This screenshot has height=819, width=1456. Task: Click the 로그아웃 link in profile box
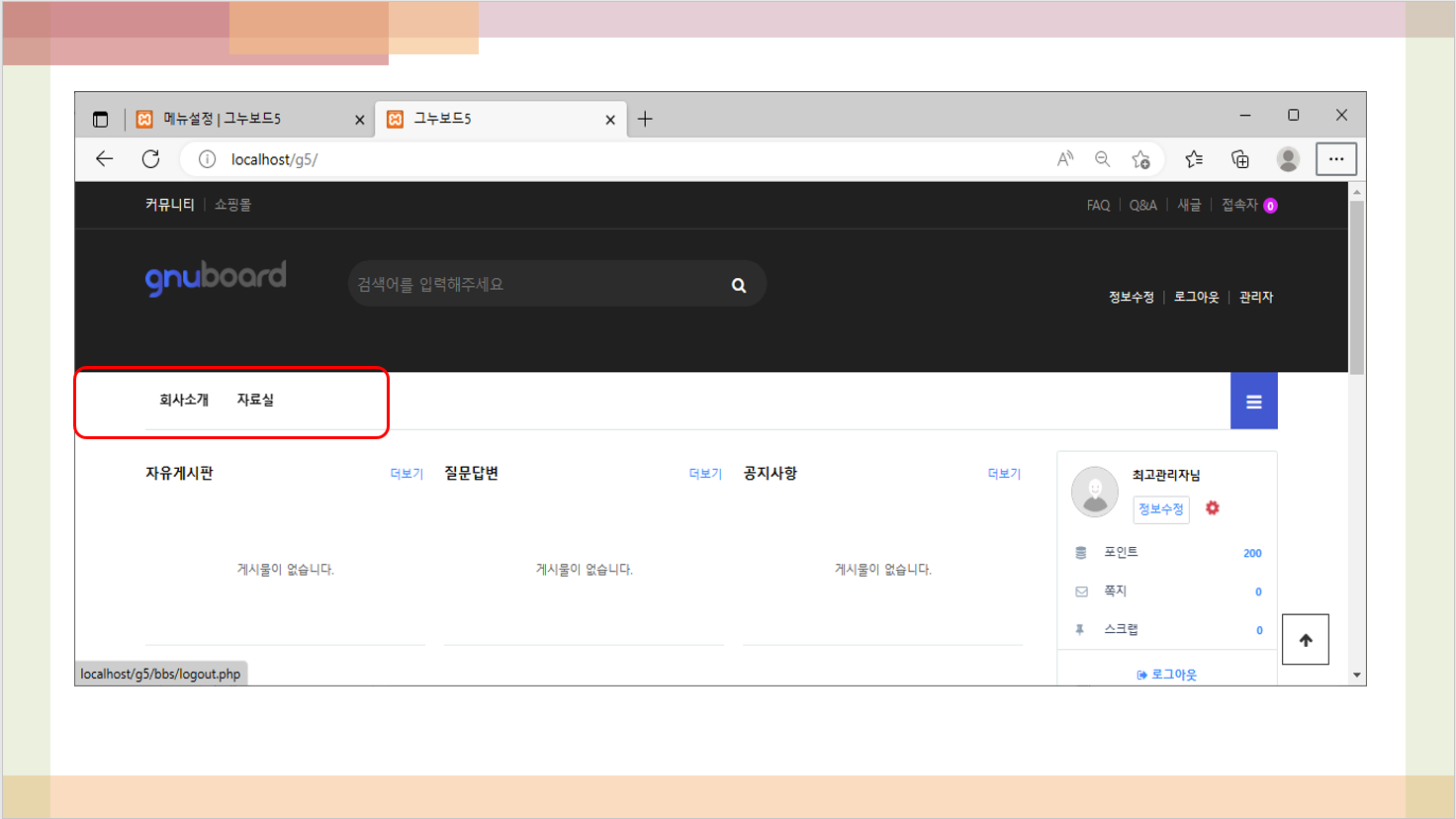(x=1167, y=675)
